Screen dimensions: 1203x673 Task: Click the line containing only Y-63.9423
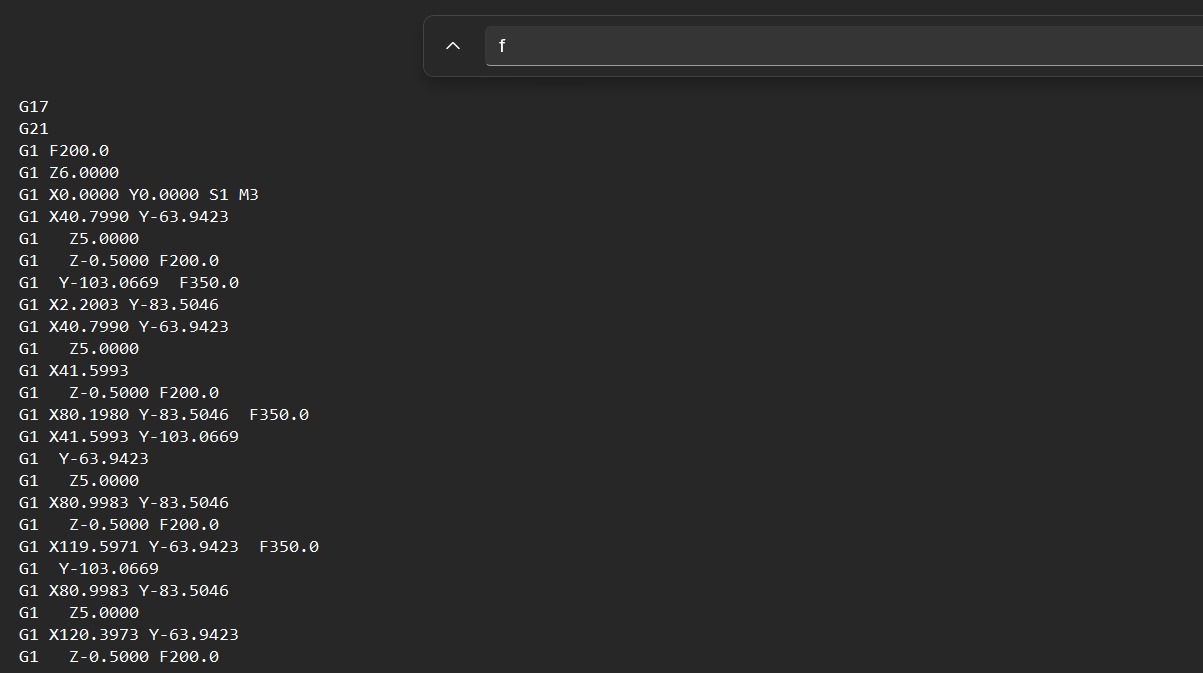(104, 459)
